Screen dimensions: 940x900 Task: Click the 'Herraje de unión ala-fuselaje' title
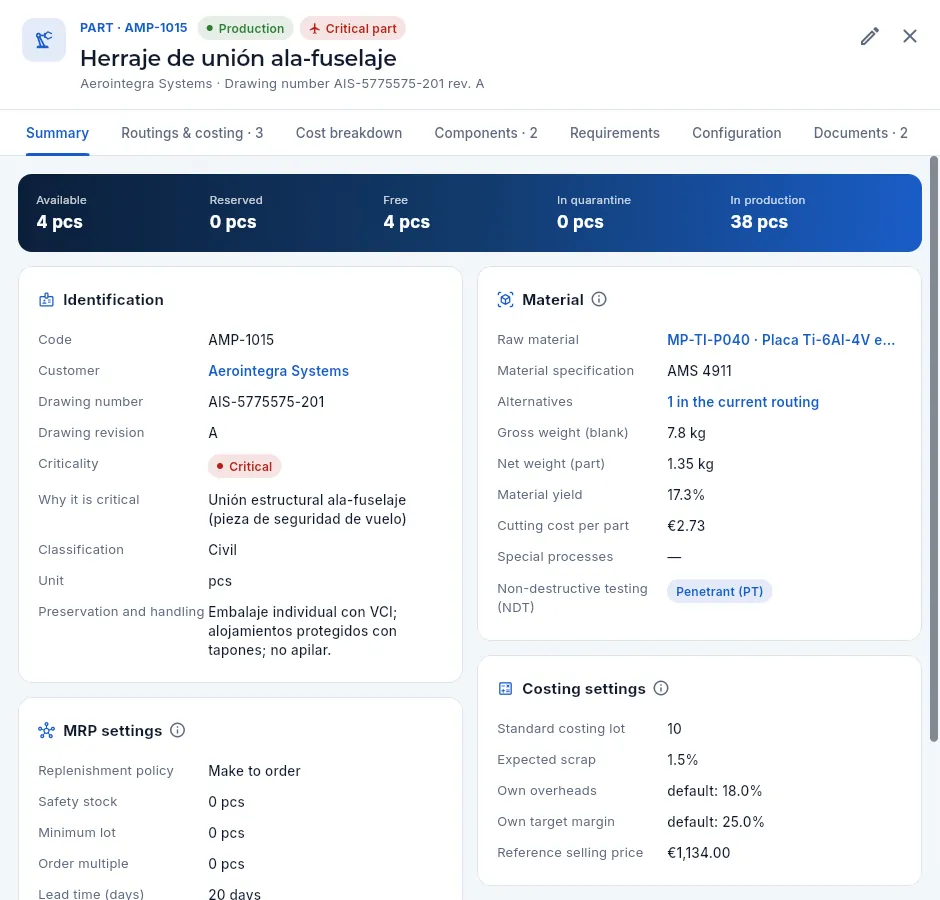click(239, 58)
